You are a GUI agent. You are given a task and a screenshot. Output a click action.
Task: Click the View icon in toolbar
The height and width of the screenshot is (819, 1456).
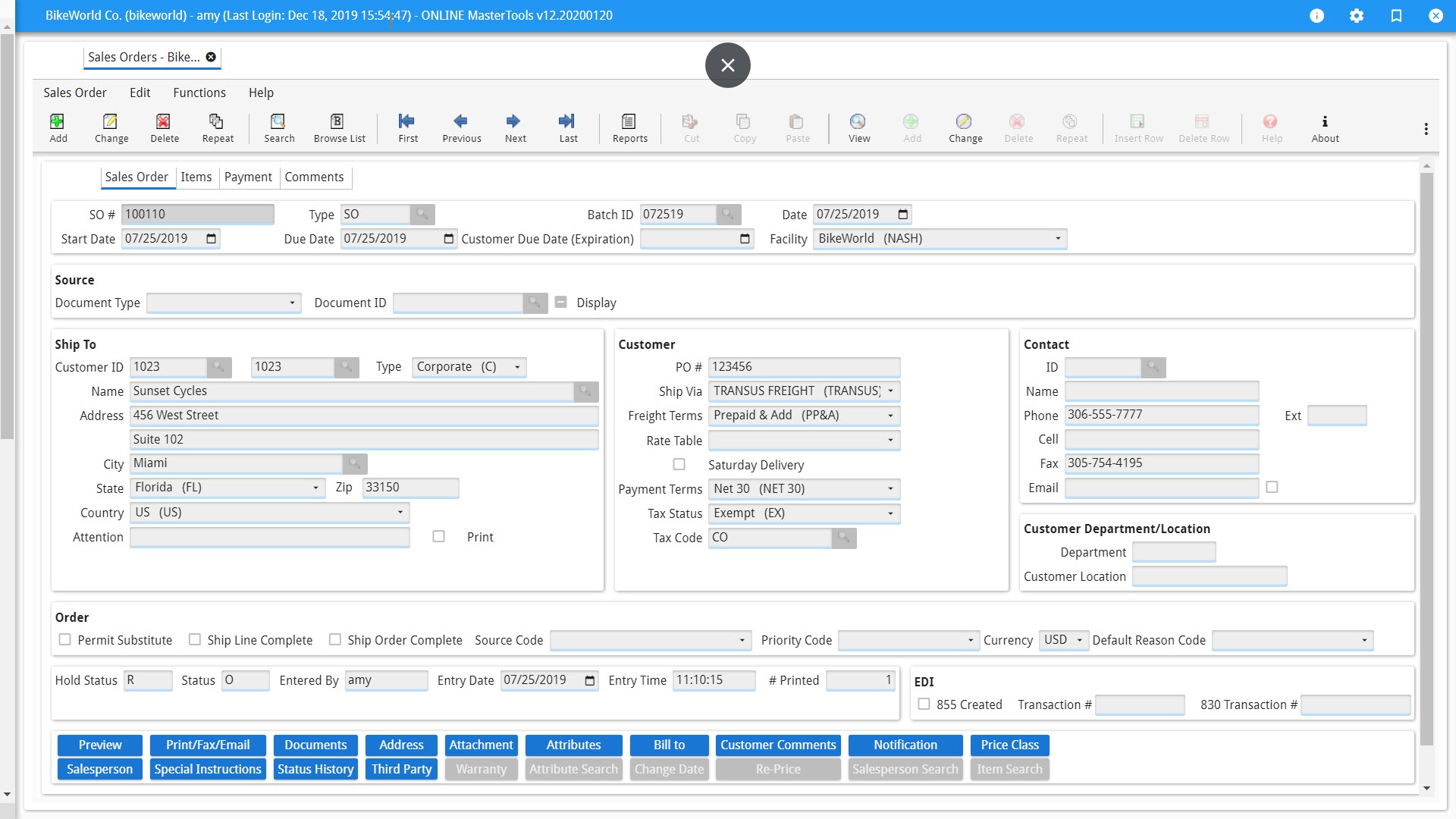point(858,122)
